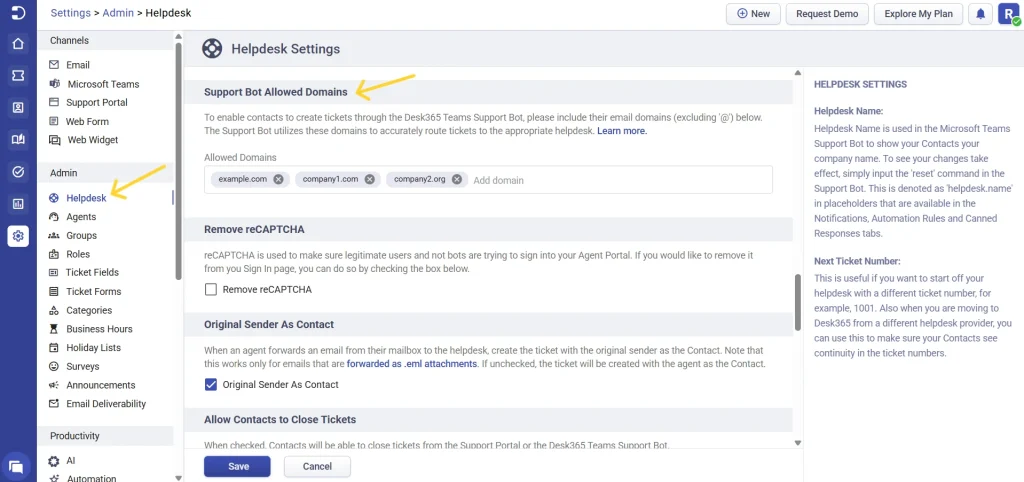Click the Cancel button
This screenshot has height=482, width=1024.
pyautogui.click(x=317, y=466)
